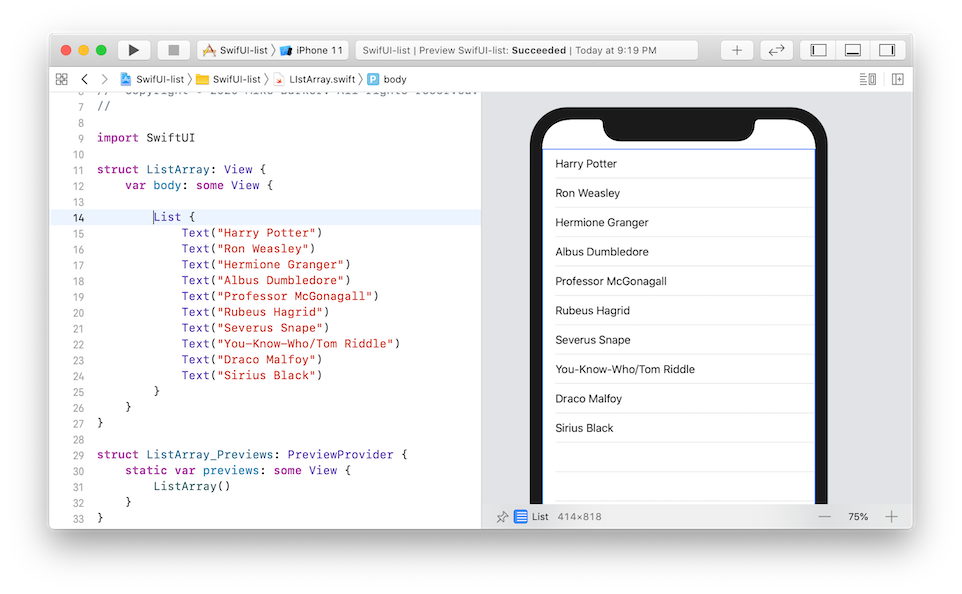962x594 pixels.
Task: Choose the iPhone 11 run destination
Action: pyautogui.click(x=312, y=50)
